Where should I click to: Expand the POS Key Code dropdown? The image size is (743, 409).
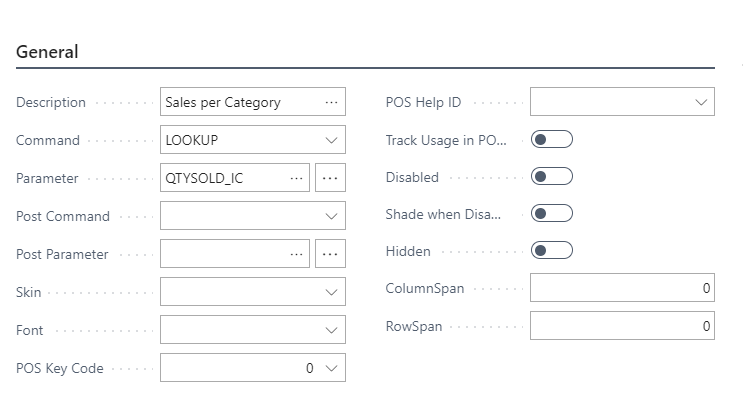point(332,368)
